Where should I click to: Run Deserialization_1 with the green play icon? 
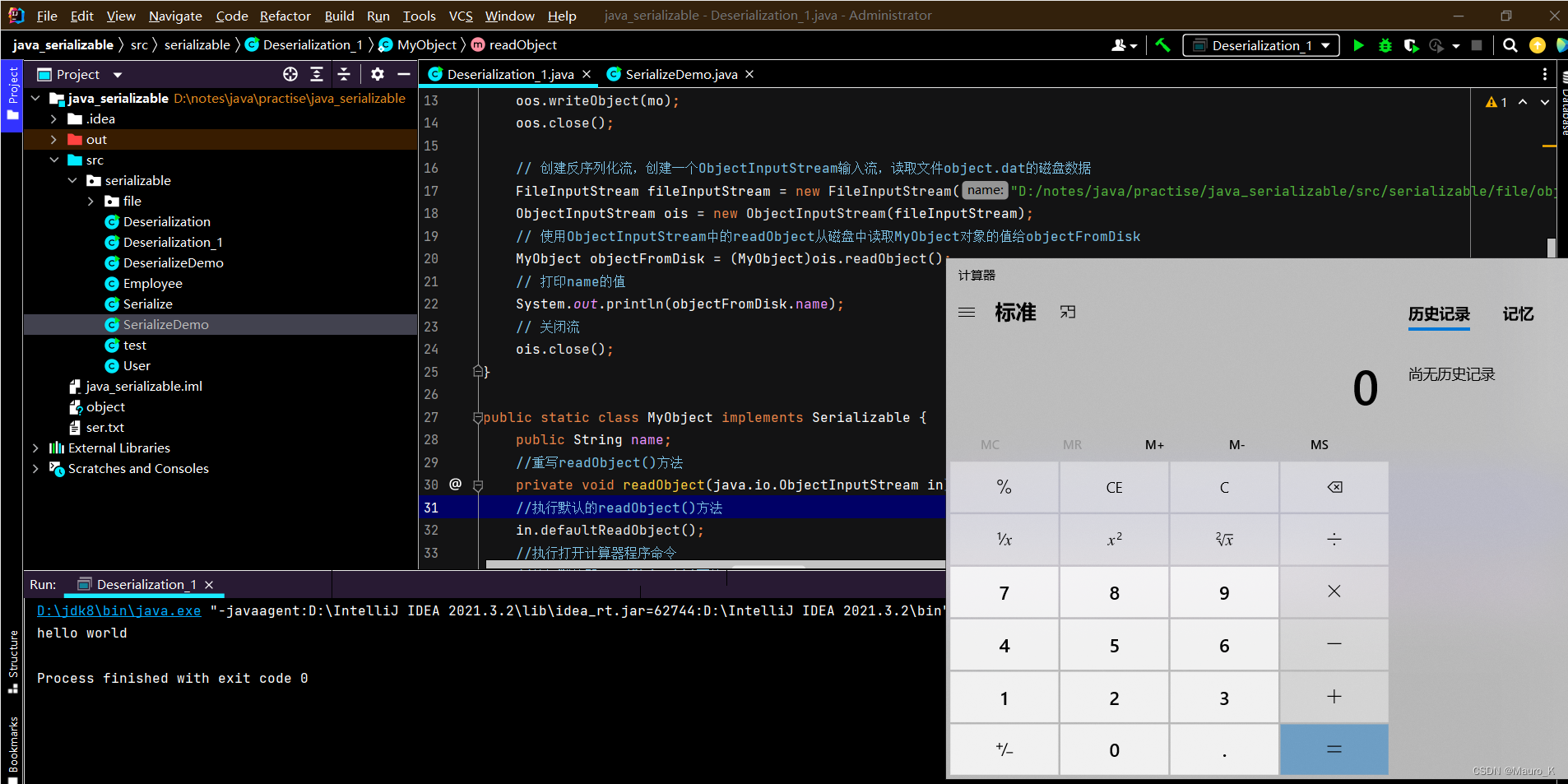click(1358, 45)
